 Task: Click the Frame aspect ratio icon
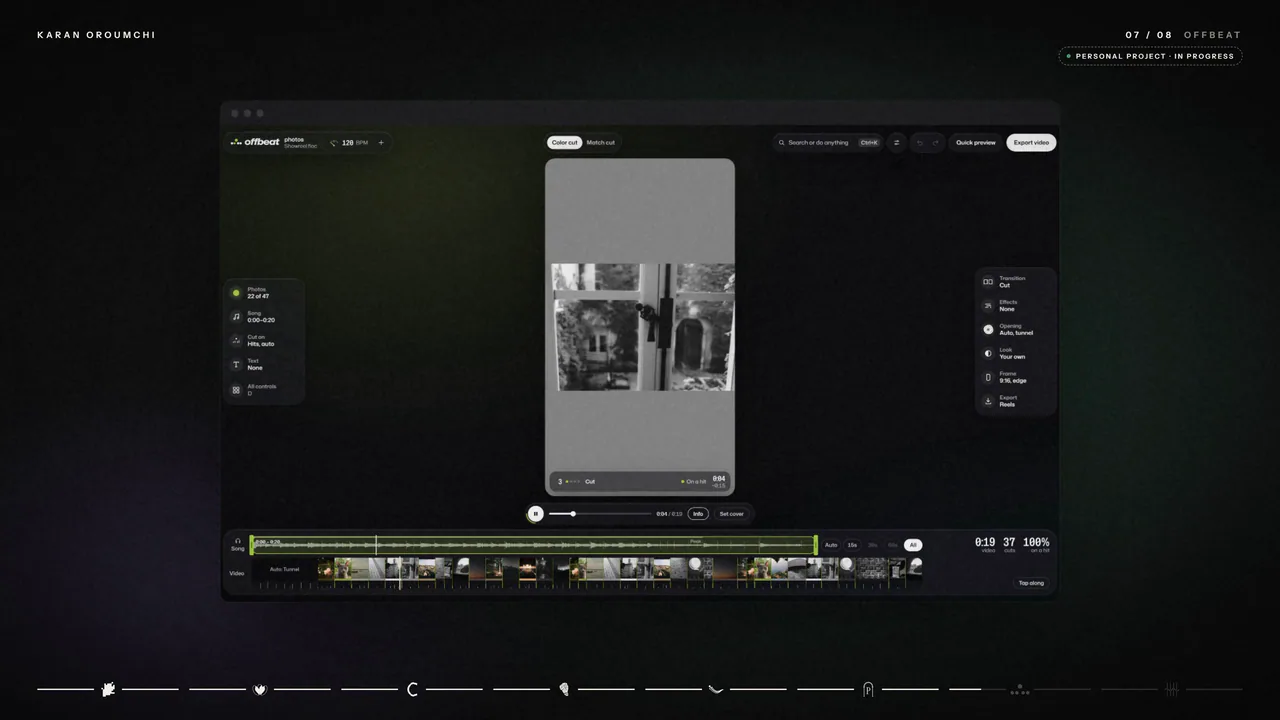pyautogui.click(x=988, y=377)
